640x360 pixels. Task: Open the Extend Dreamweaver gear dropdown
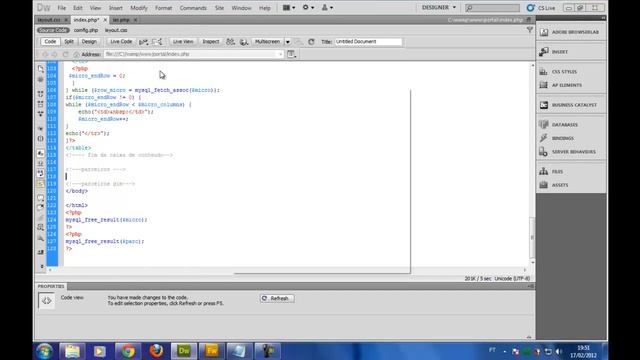pos(308,8)
